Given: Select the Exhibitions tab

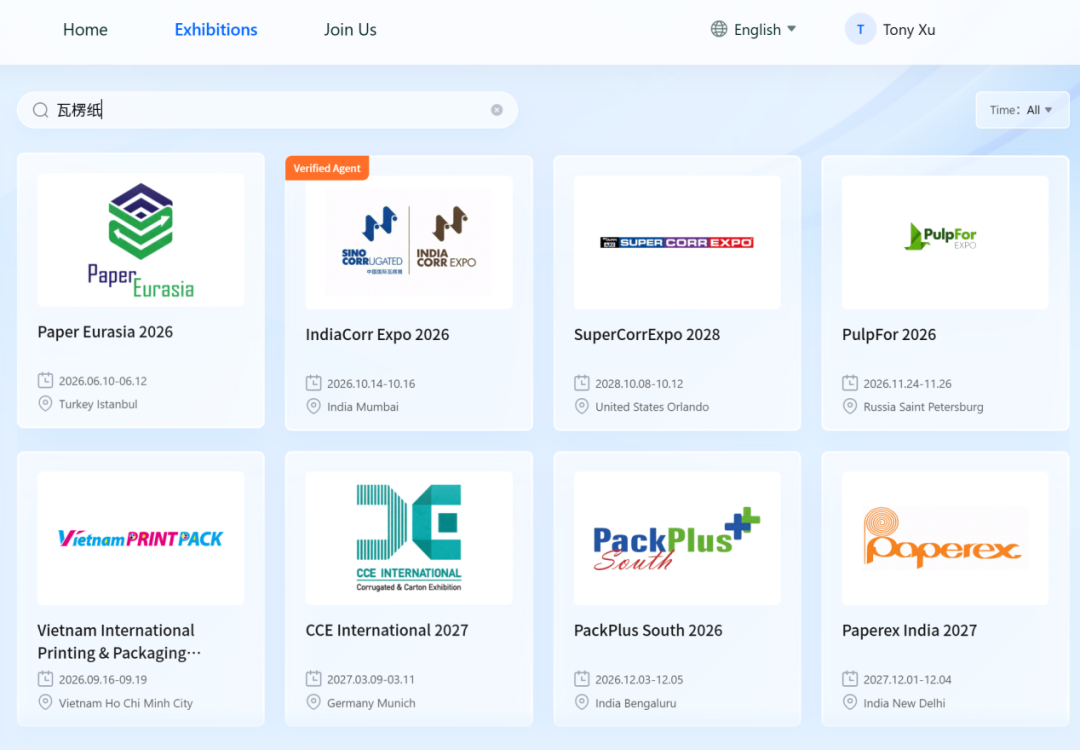Looking at the screenshot, I should click(216, 30).
